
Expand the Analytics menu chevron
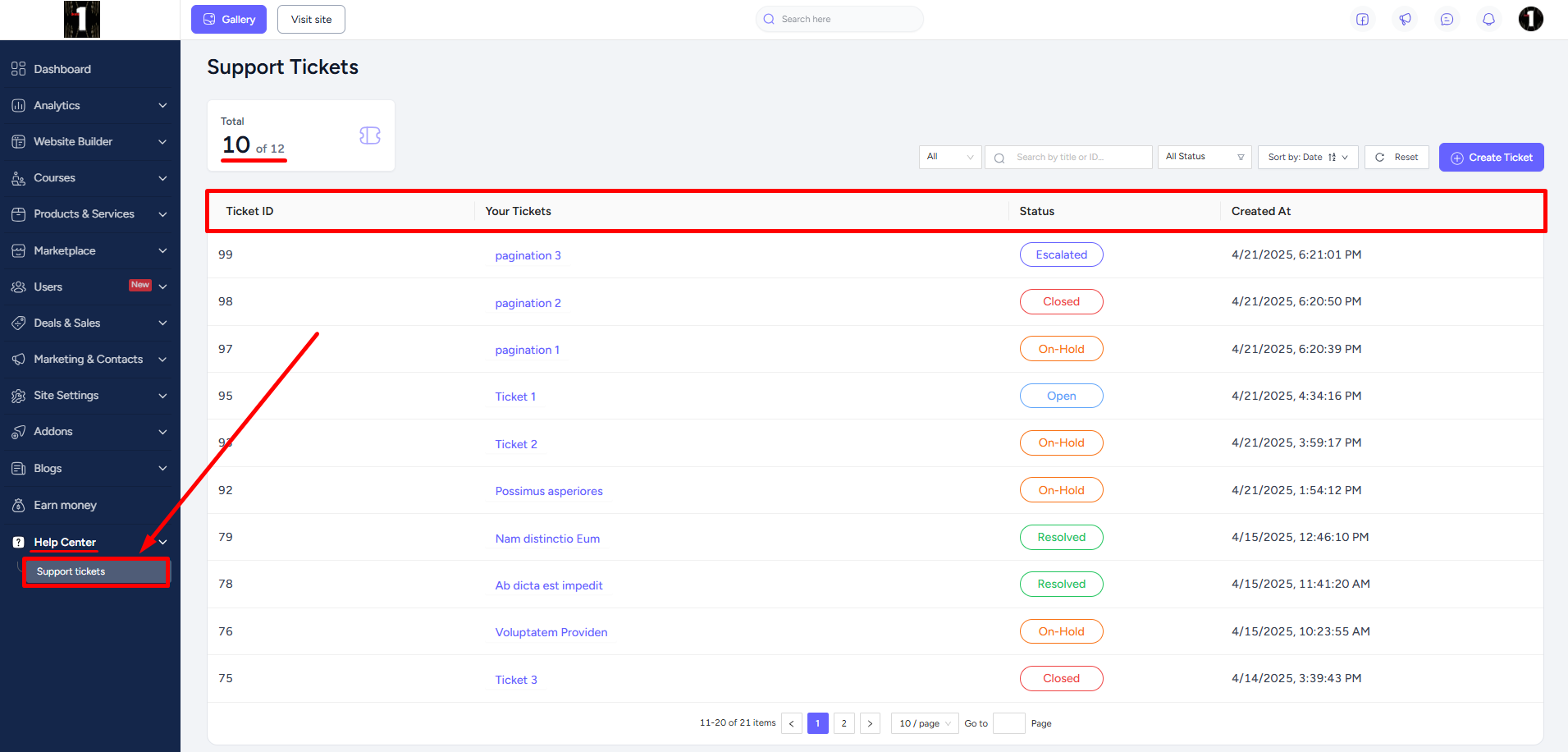point(162,106)
